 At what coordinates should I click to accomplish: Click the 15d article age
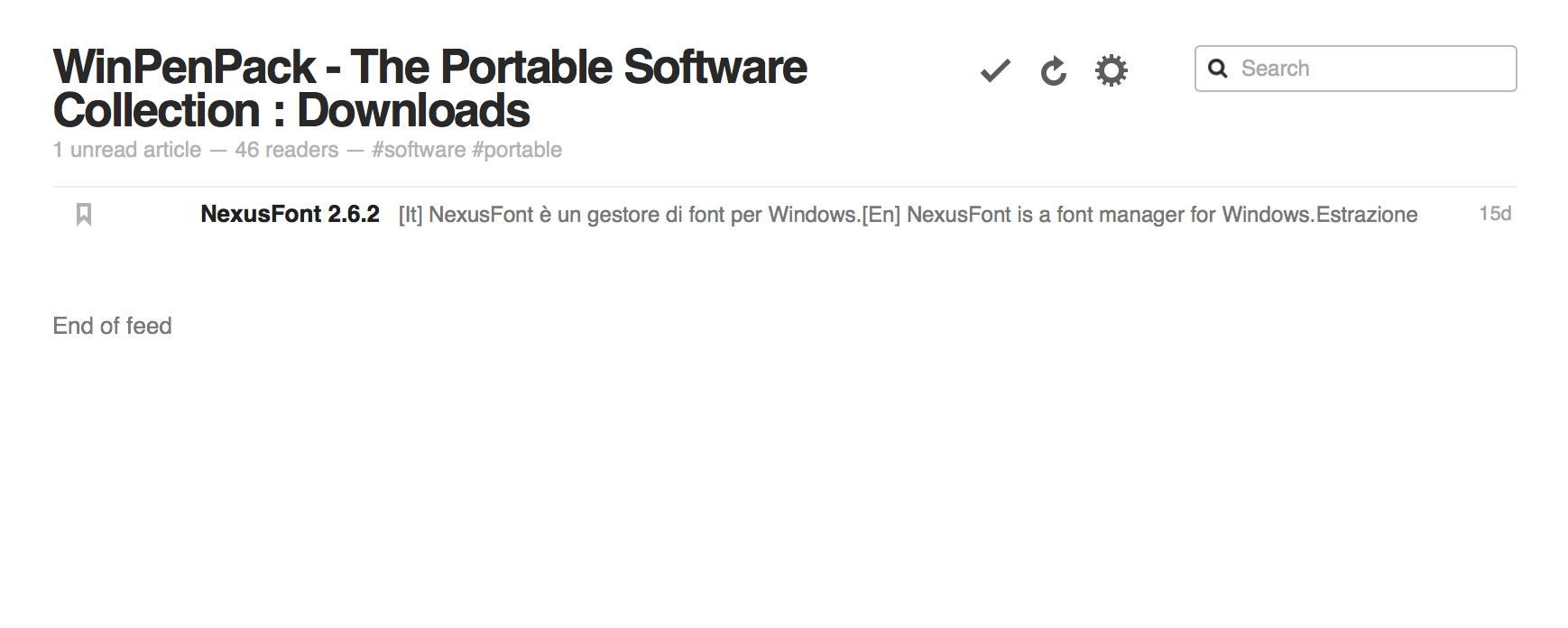(1495, 214)
